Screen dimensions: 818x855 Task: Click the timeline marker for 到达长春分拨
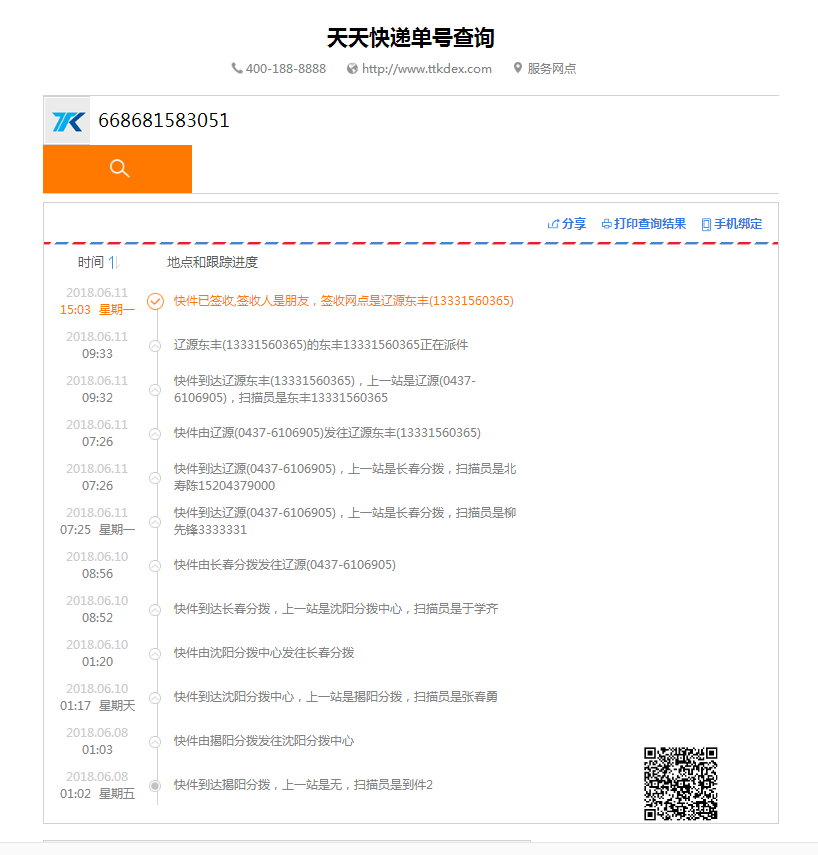155,610
